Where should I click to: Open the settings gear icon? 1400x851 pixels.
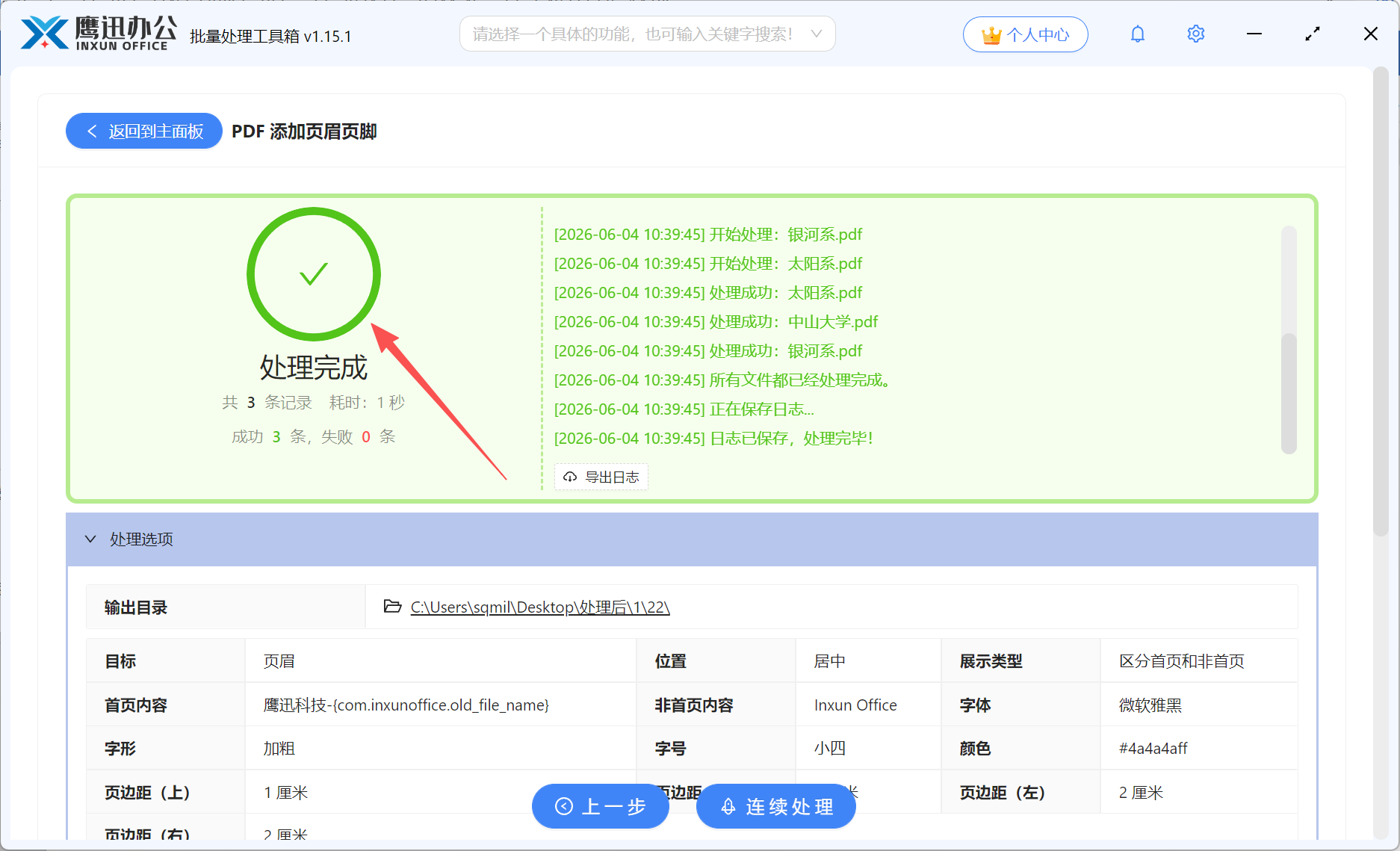(1195, 34)
